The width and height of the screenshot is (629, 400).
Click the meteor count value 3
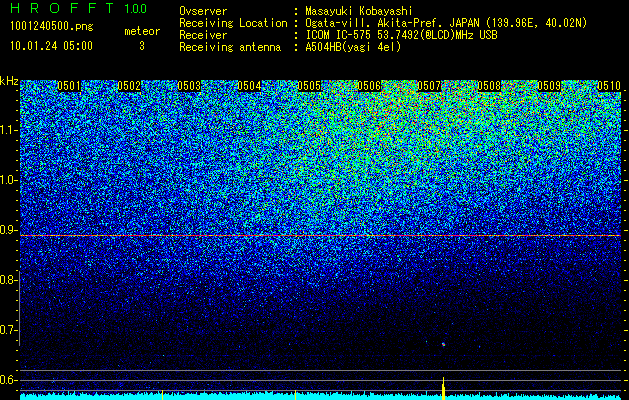[142, 46]
